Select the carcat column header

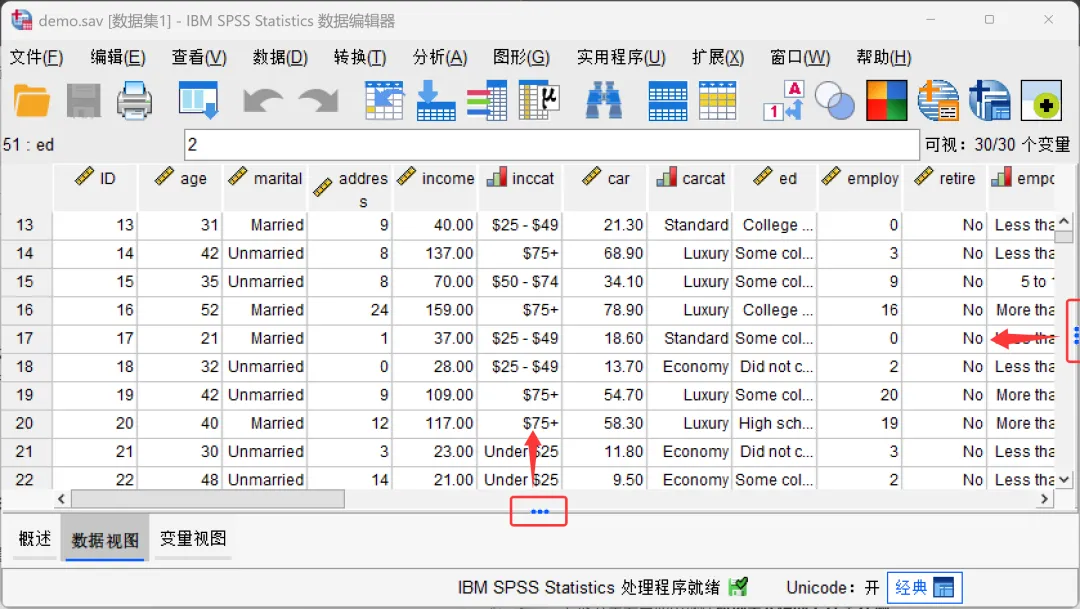point(690,187)
